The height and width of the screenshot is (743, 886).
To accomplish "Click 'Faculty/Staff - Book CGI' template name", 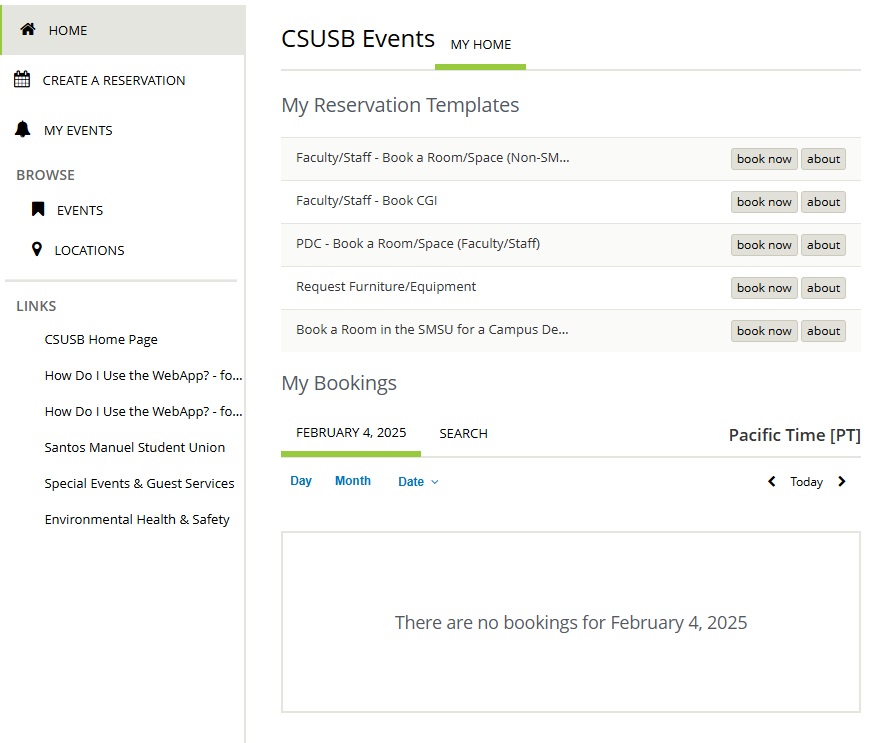I will click(366, 201).
